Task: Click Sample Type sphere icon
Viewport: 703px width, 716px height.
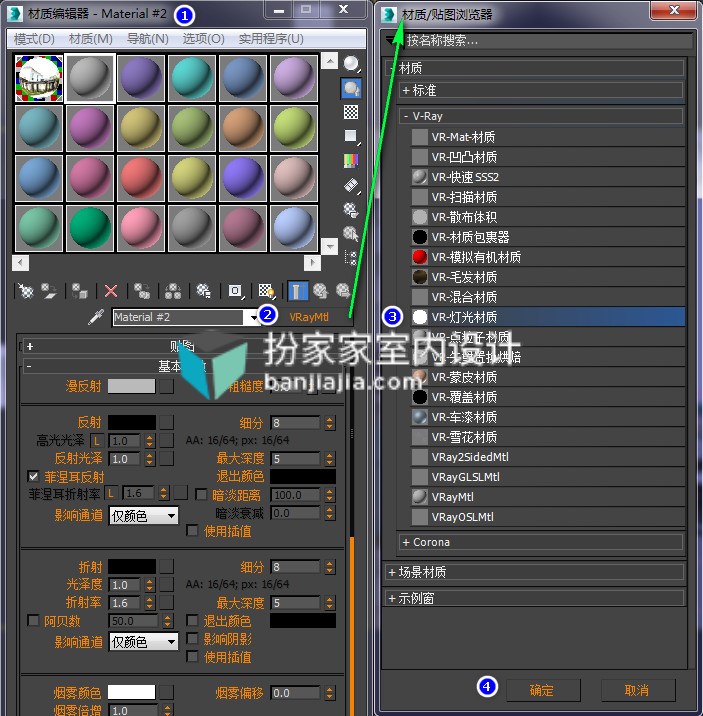Action: tap(351, 64)
